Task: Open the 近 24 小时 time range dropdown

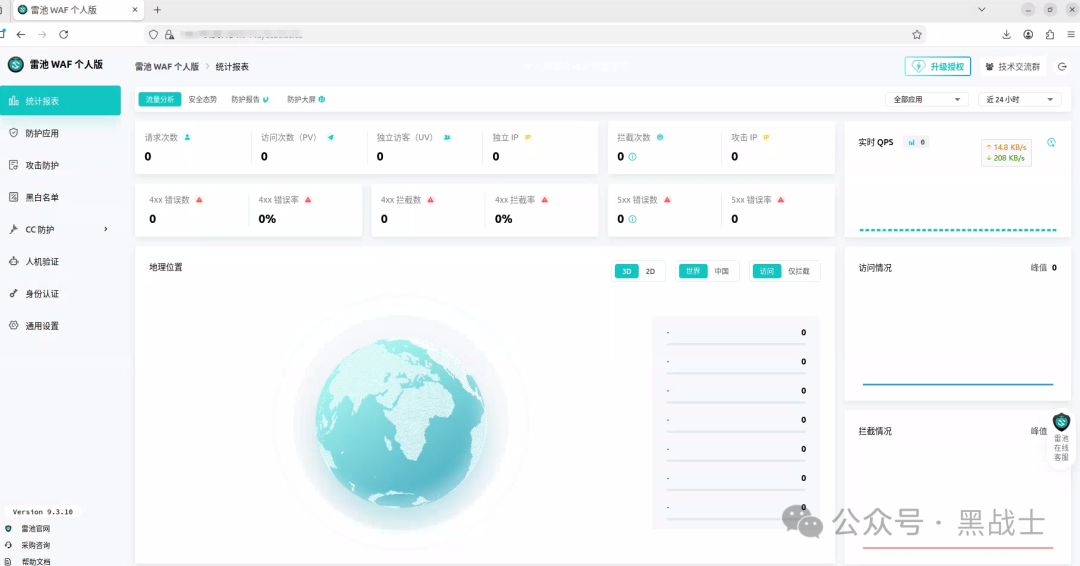Action: point(1019,99)
